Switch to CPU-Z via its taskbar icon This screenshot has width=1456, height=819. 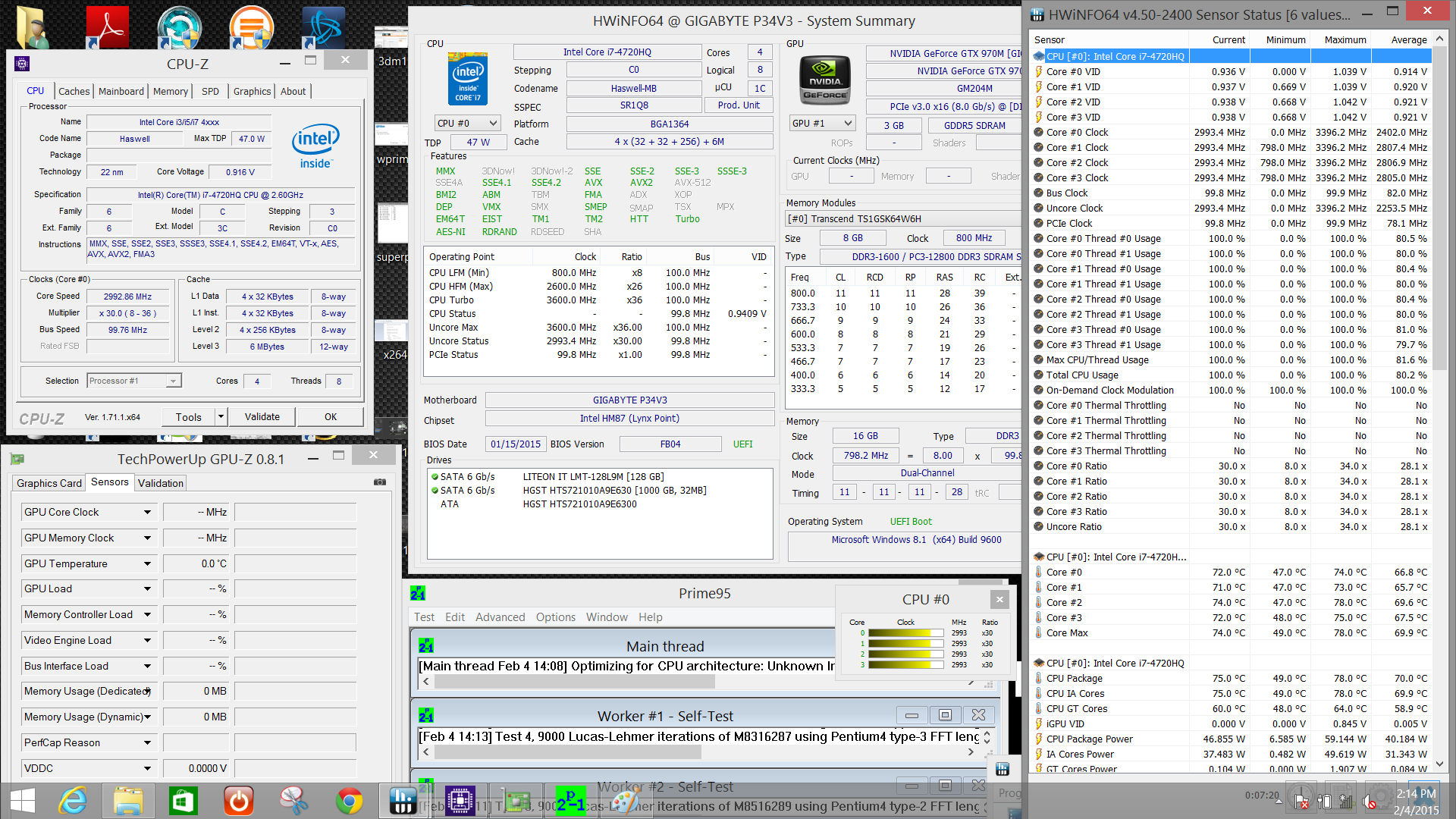pos(460,801)
